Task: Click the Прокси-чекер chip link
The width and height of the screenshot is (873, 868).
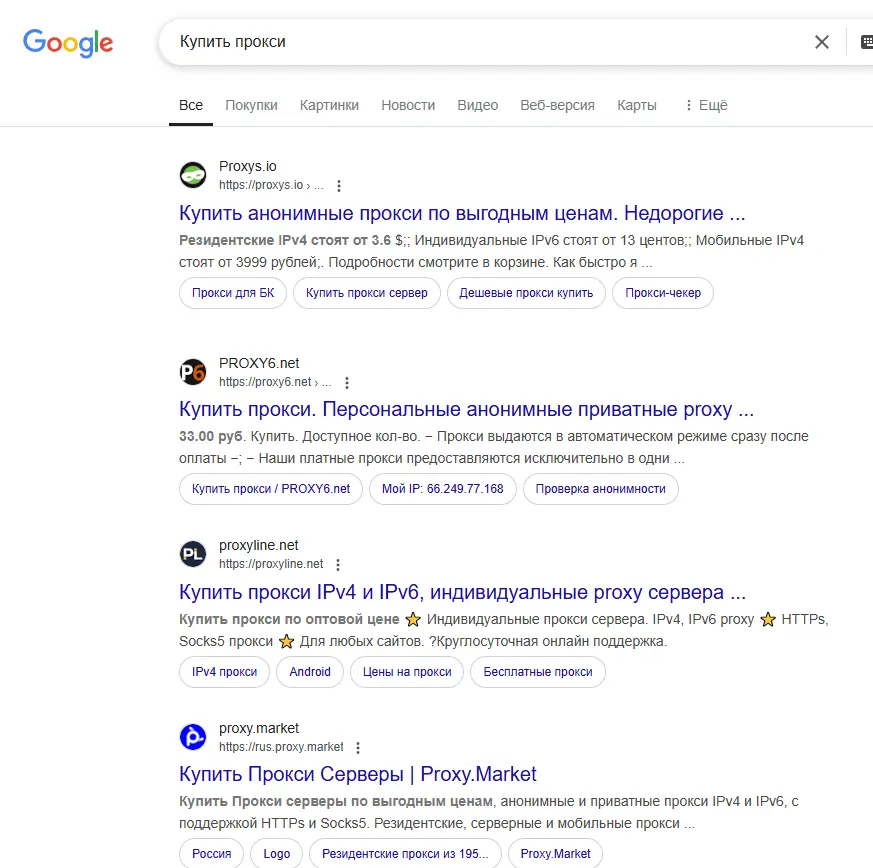Action: coord(663,293)
